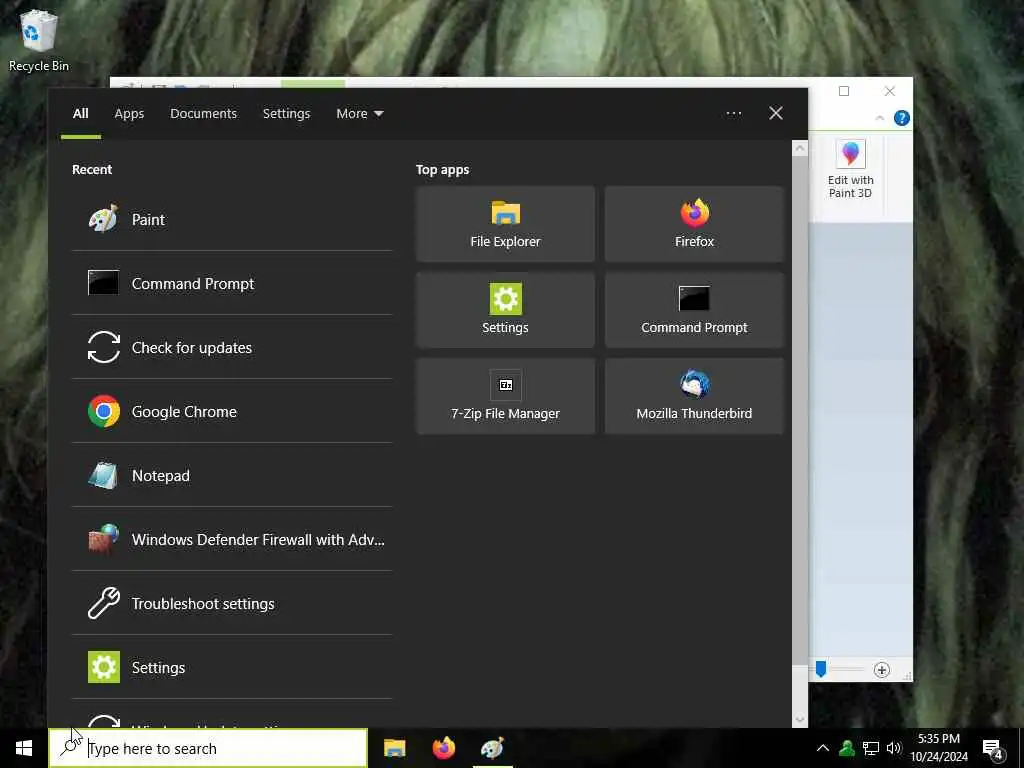Open Settings from the Recent list
This screenshot has width=1024, height=768.
(x=232, y=667)
